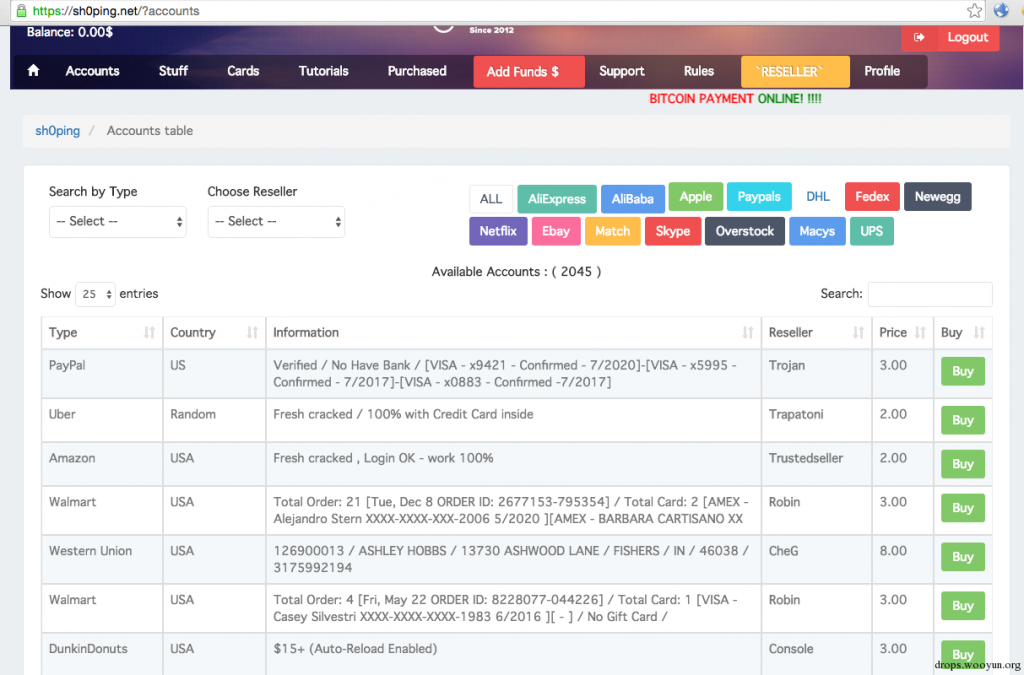
Task: Change the Show entries count dropdown
Action: click(96, 294)
